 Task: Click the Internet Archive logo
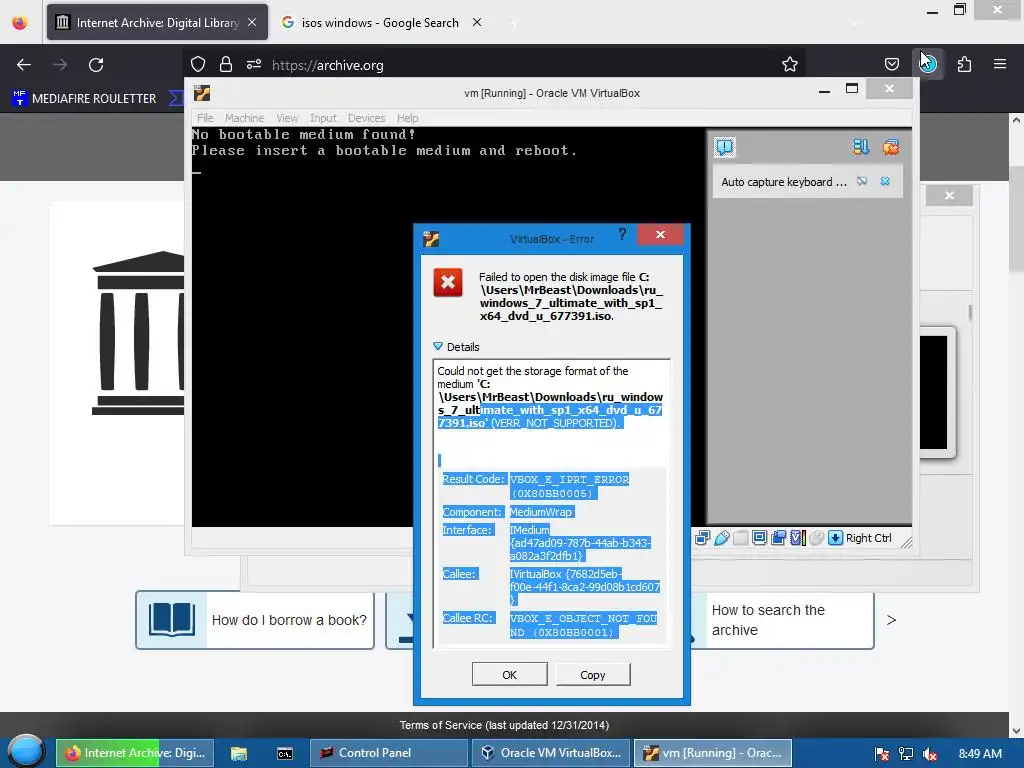pos(138,333)
